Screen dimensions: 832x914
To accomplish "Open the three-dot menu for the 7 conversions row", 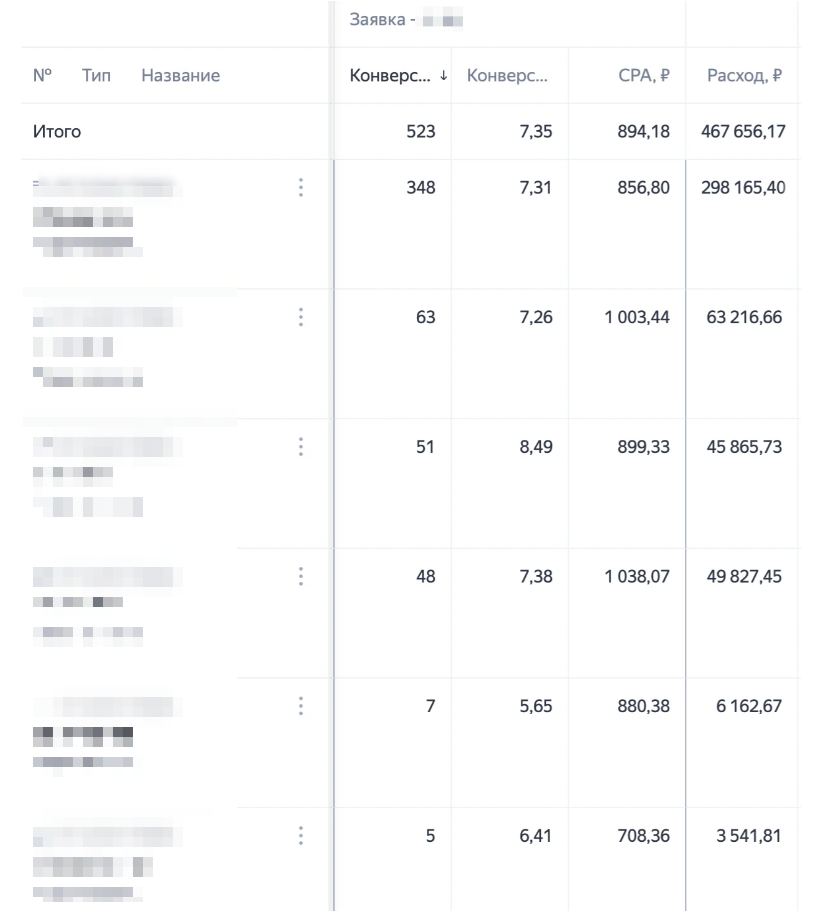I will pyautogui.click(x=301, y=706).
